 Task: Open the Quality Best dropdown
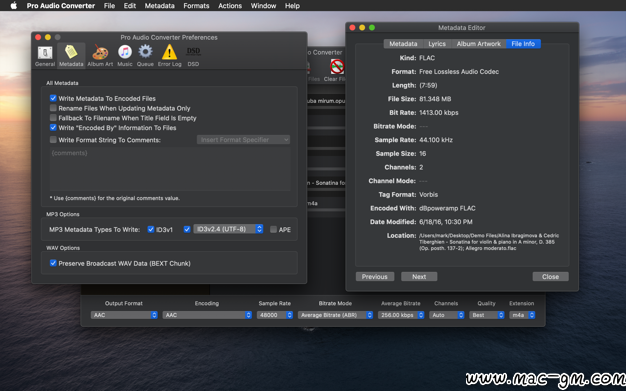coord(487,315)
